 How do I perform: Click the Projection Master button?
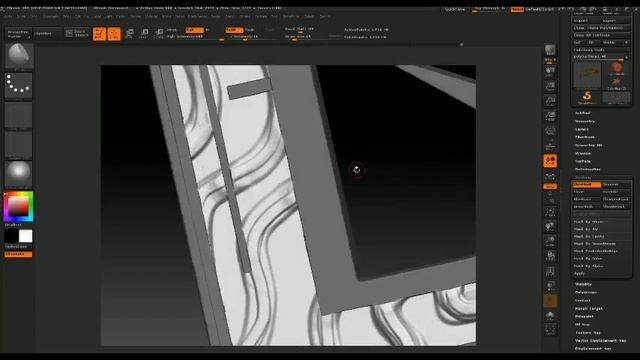point(18,33)
